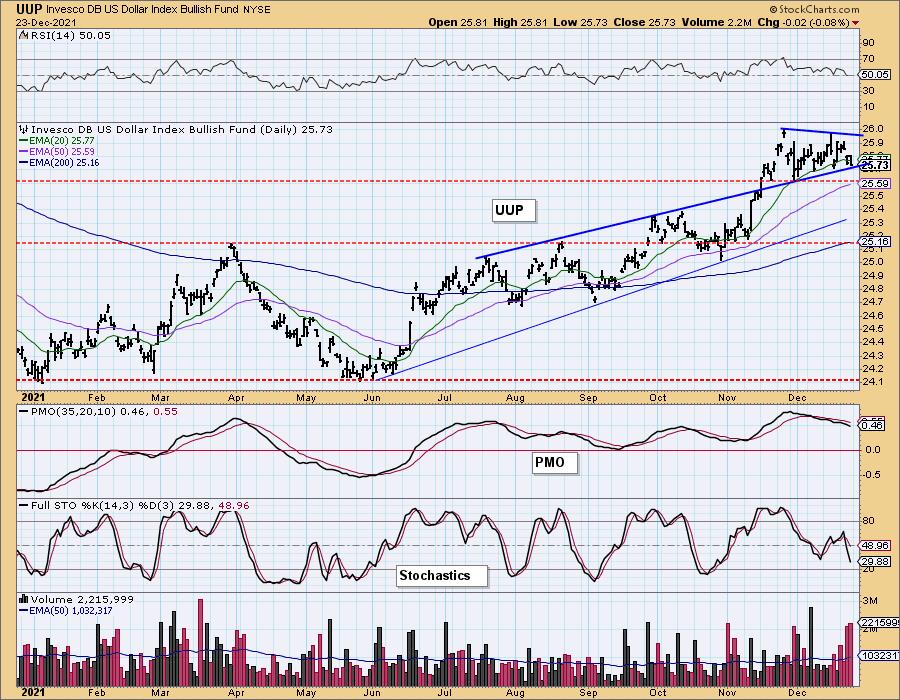Click the 'Volume 2,215,999' panel label

(82, 600)
